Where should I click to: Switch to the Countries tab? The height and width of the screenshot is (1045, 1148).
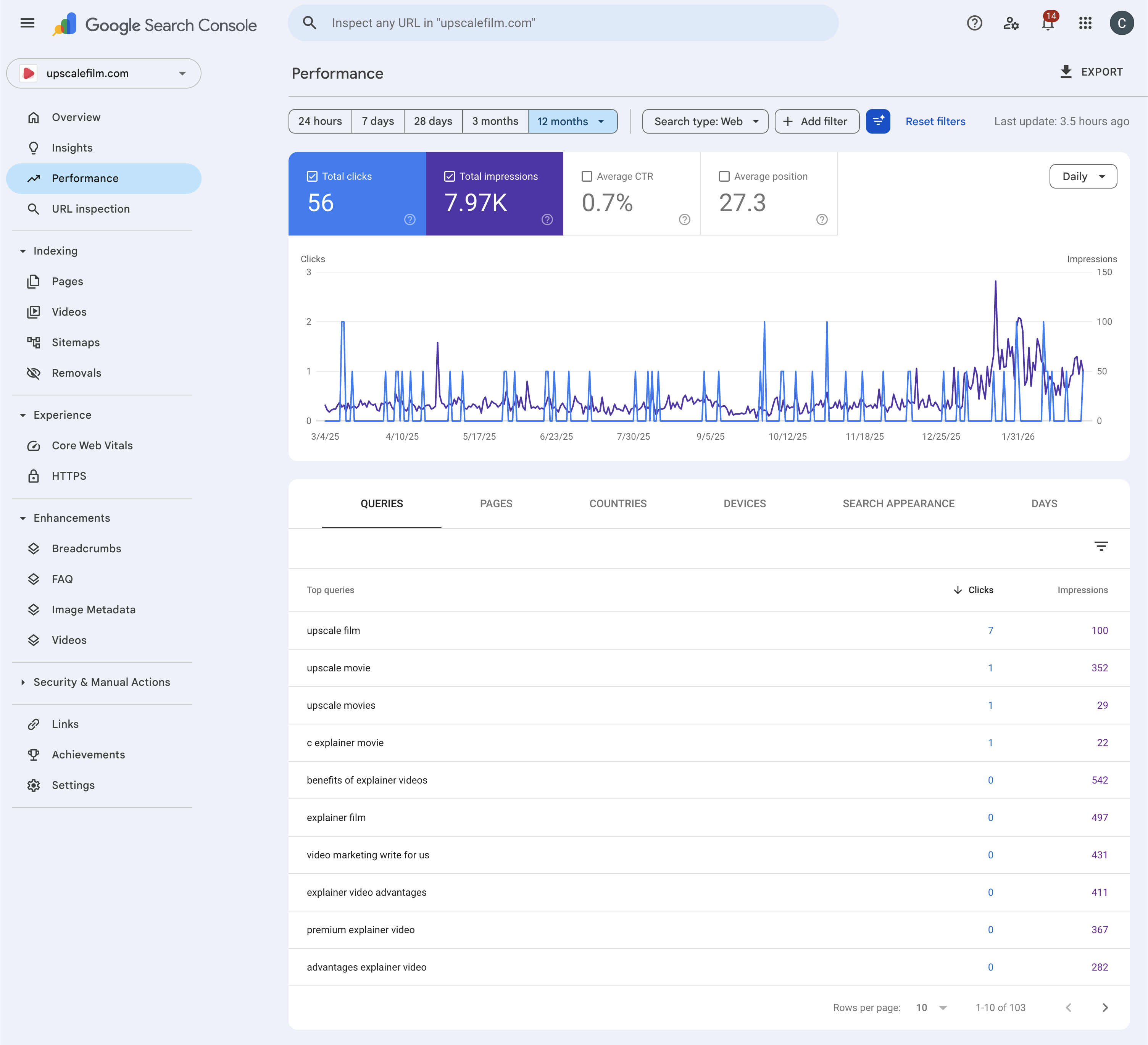coord(617,503)
